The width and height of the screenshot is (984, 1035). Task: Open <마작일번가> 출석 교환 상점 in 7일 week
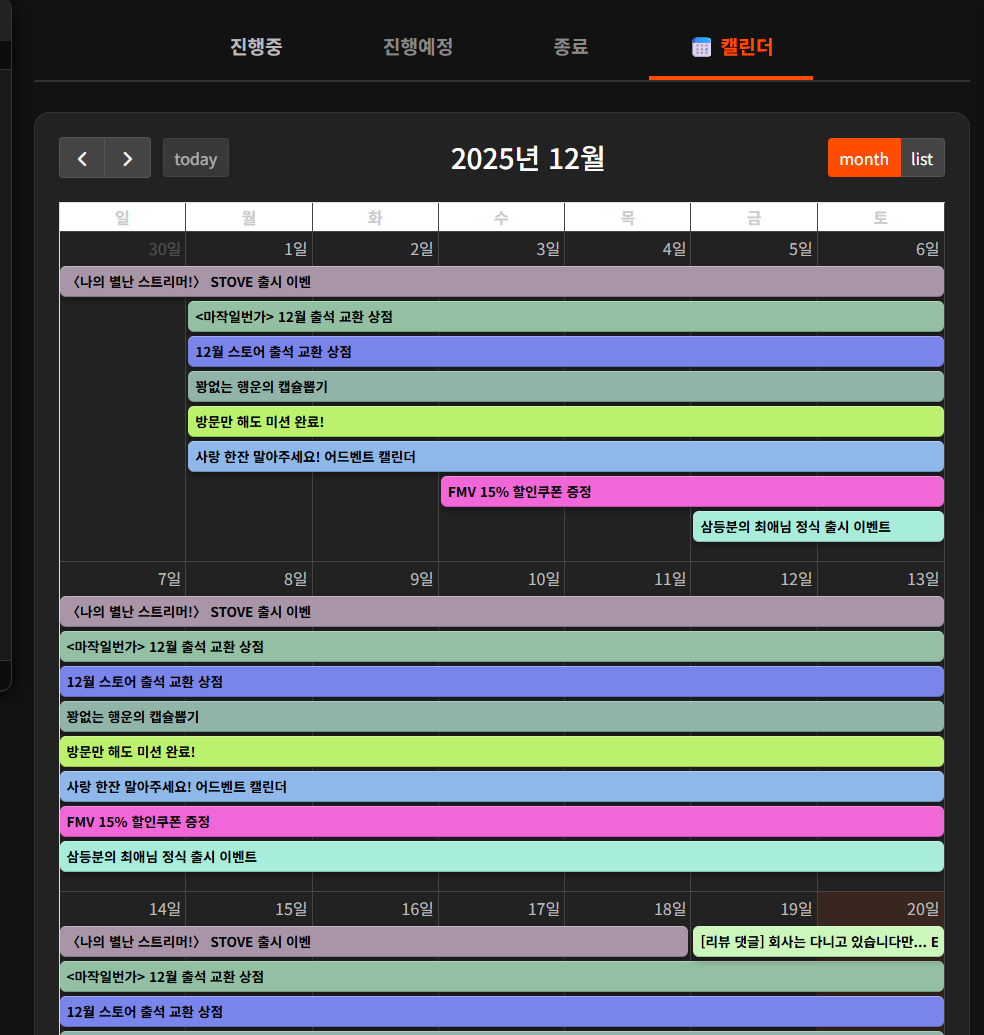(501, 646)
